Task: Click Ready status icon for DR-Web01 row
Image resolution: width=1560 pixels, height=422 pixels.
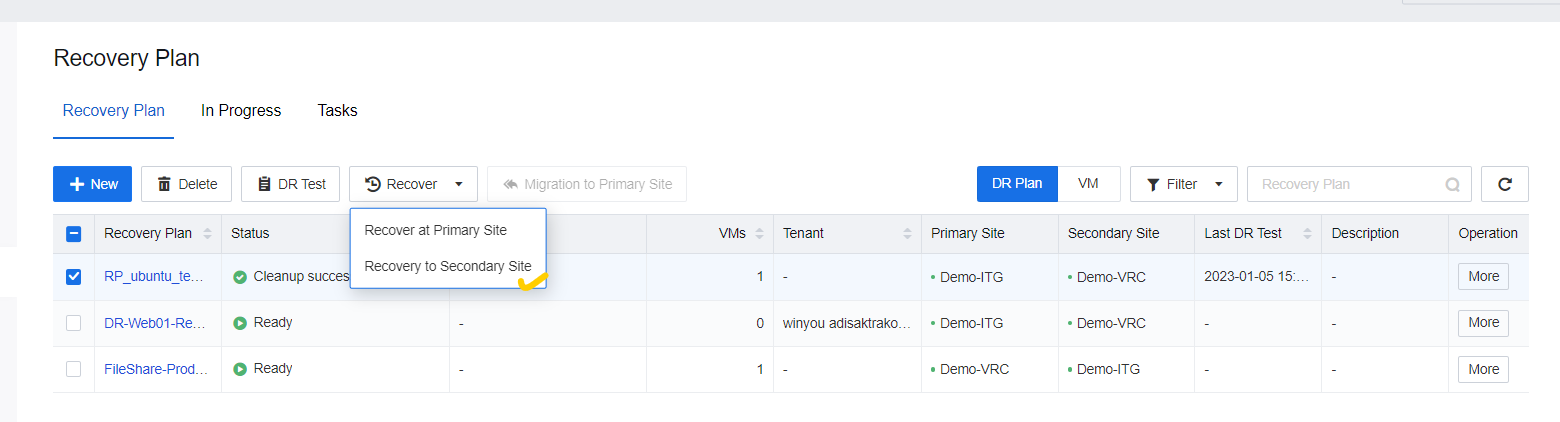Action: (240, 323)
